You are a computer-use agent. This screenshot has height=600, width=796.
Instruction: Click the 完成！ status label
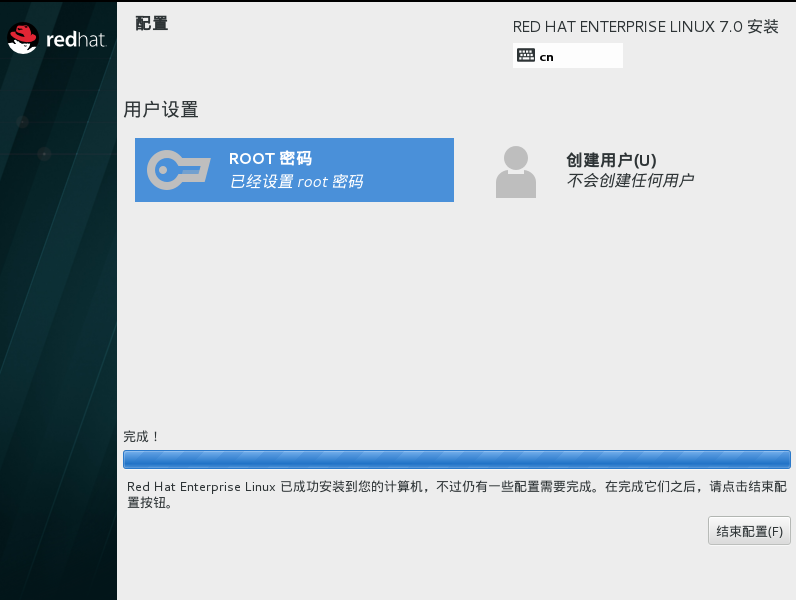point(142,437)
